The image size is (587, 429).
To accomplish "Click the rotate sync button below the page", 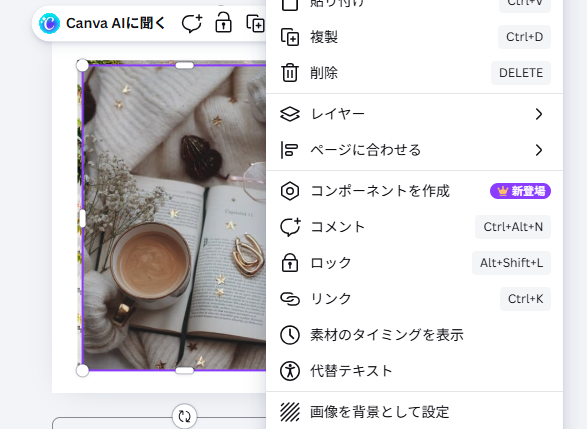I will coord(185,416).
